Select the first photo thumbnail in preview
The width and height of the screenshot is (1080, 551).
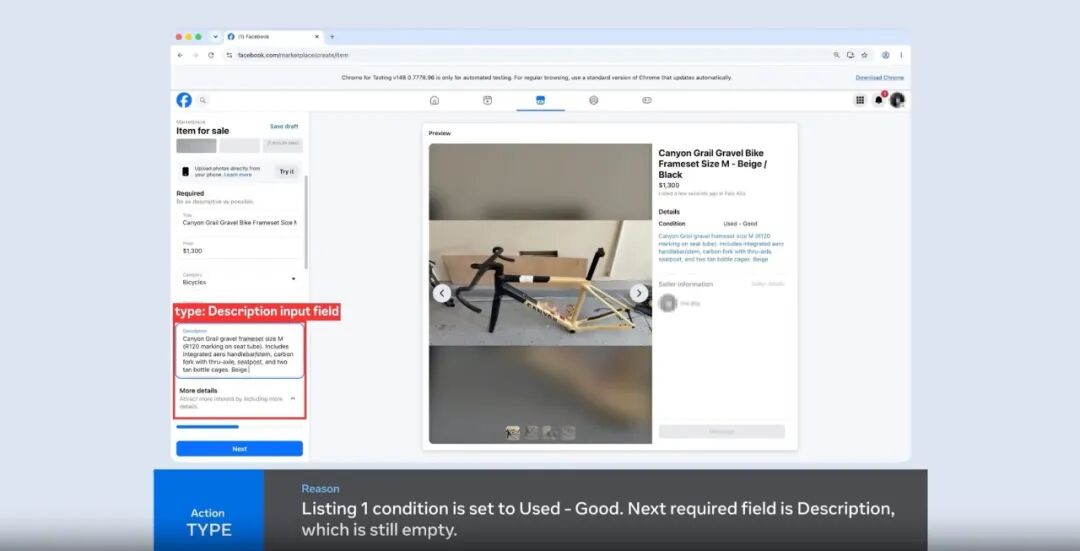[512, 433]
